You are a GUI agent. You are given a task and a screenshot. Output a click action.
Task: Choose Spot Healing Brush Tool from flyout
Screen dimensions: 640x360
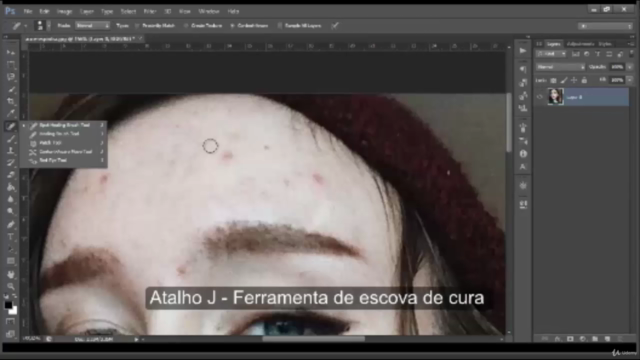pyautogui.click(x=64, y=125)
